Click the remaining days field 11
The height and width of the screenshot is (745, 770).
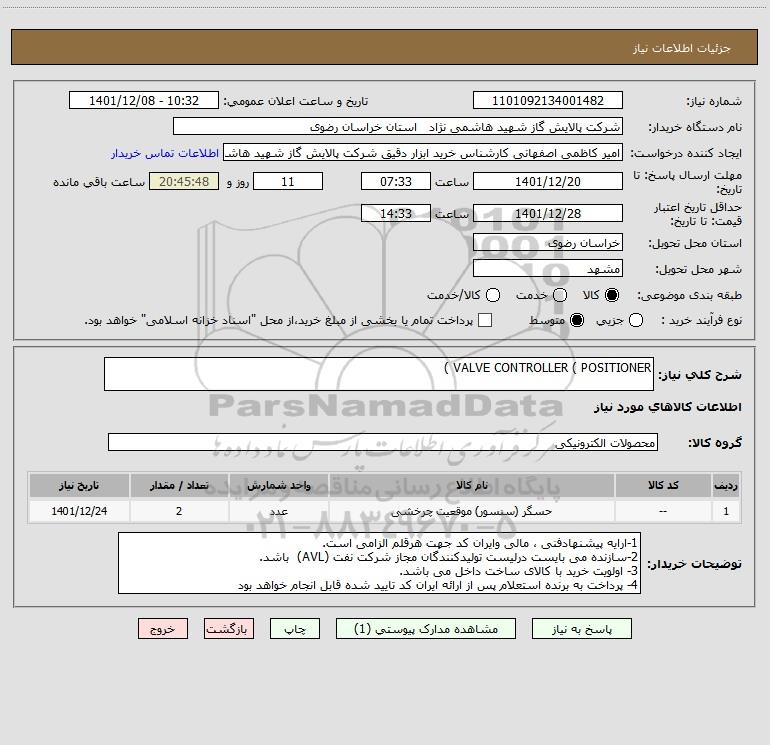[x=288, y=181]
